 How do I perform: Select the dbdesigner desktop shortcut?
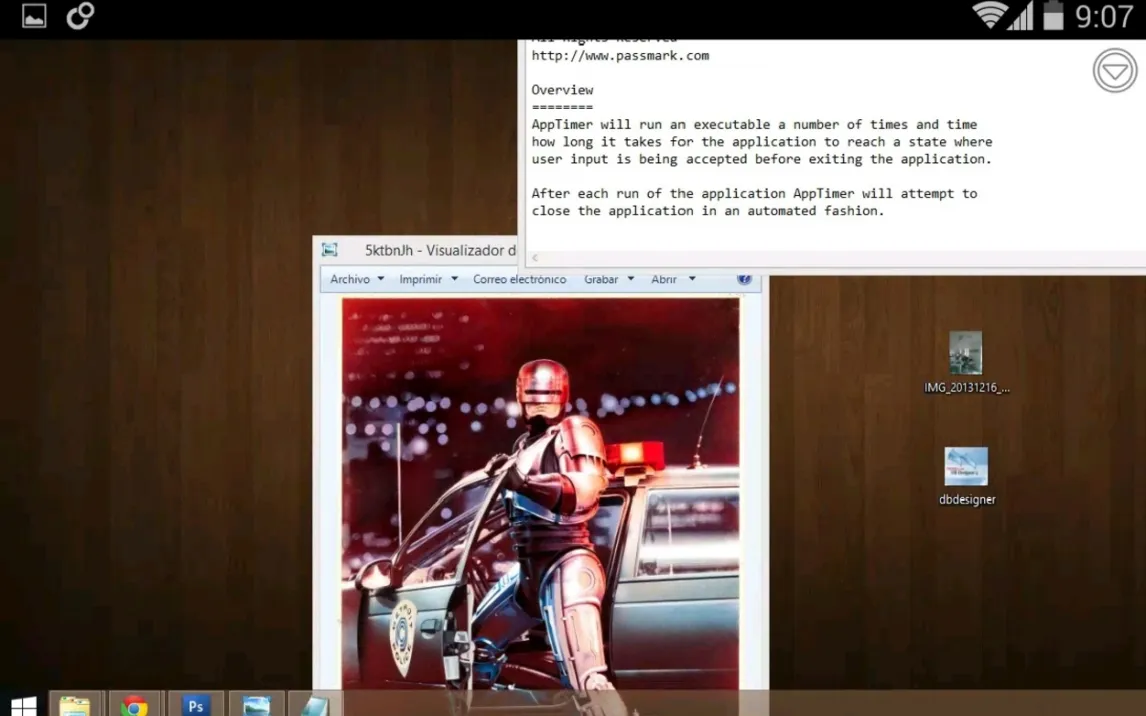[966, 476]
